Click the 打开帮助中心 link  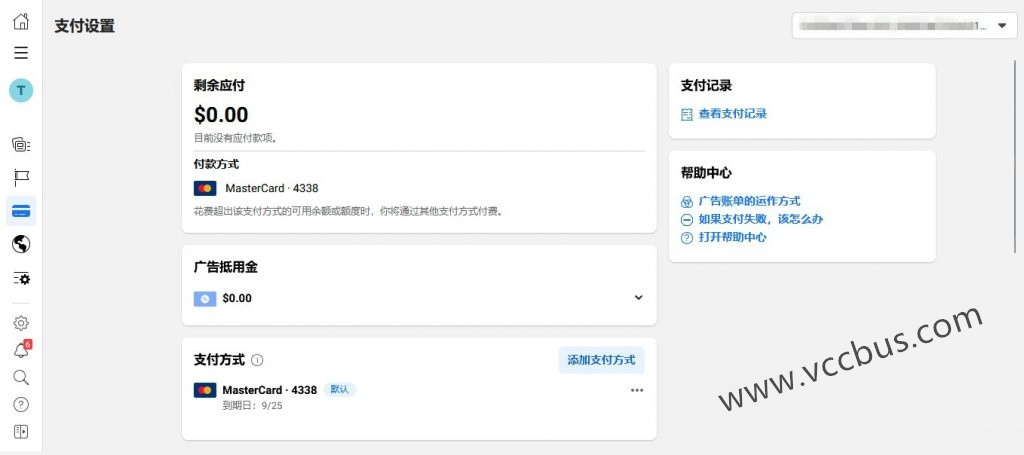coord(732,237)
